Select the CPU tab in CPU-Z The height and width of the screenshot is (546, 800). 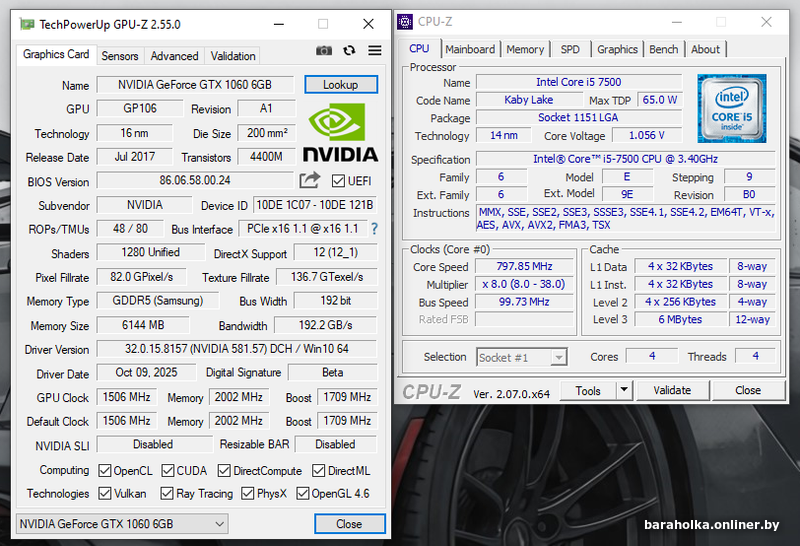(x=419, y=48)
